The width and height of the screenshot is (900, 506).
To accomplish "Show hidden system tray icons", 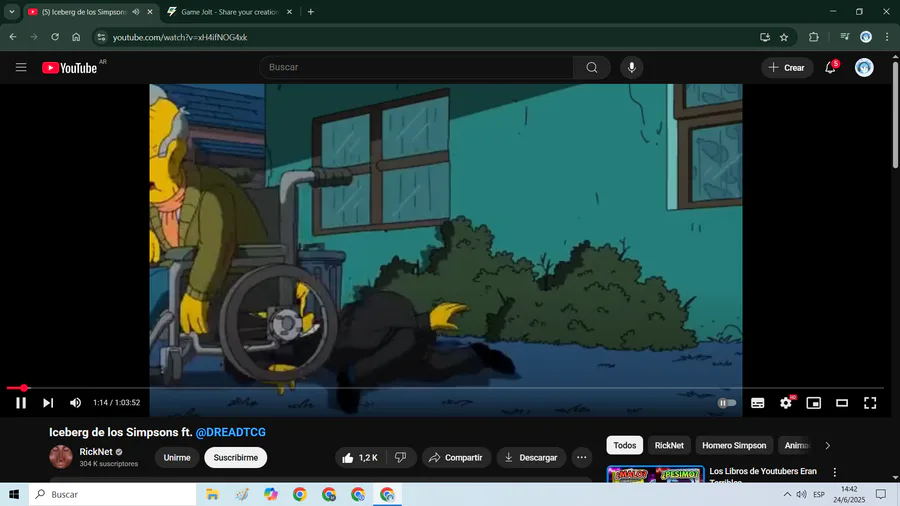I will (x=787, y=494).
